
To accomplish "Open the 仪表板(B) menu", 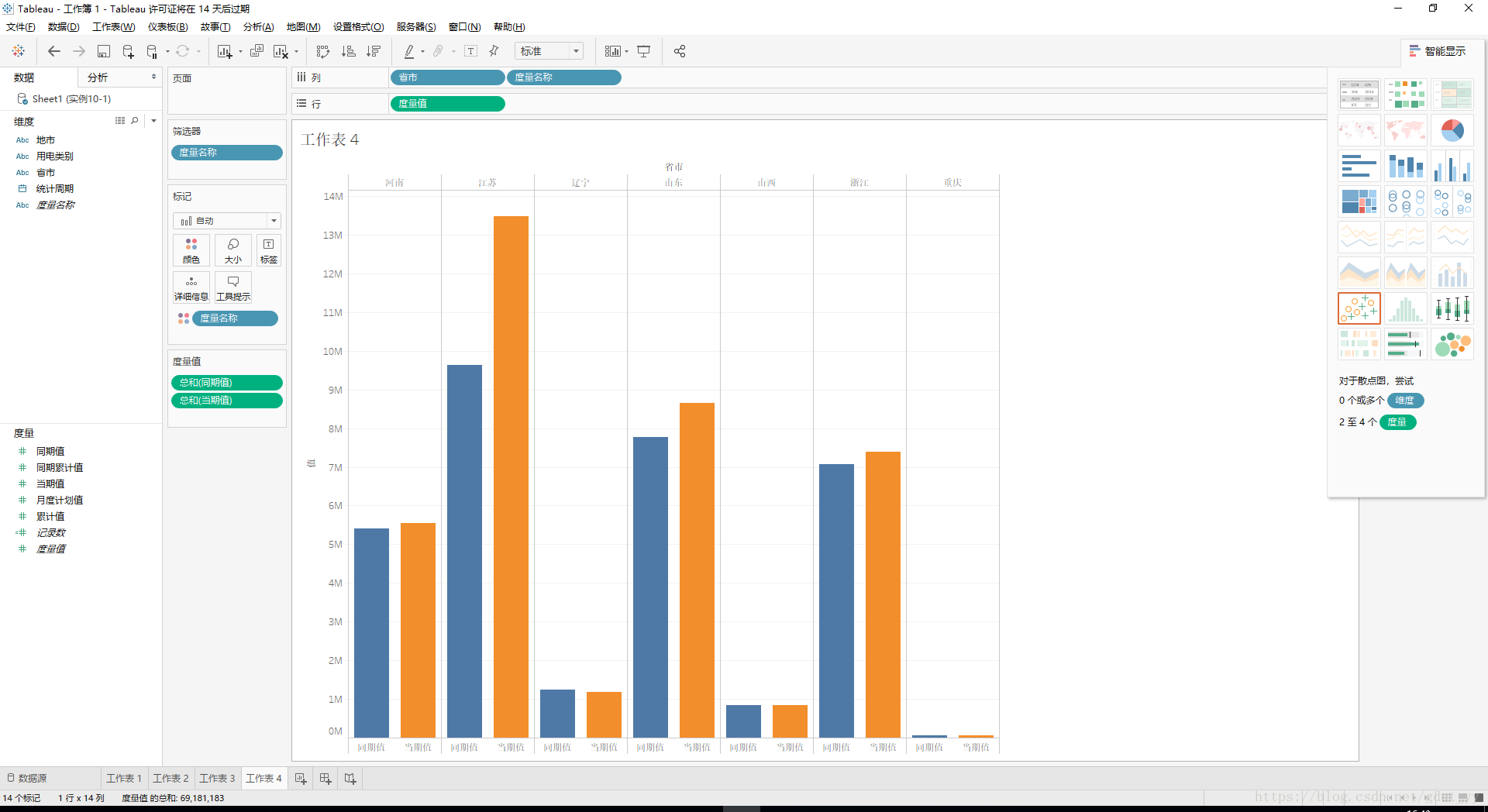I will pyautogui.click(x=168, y=27).
